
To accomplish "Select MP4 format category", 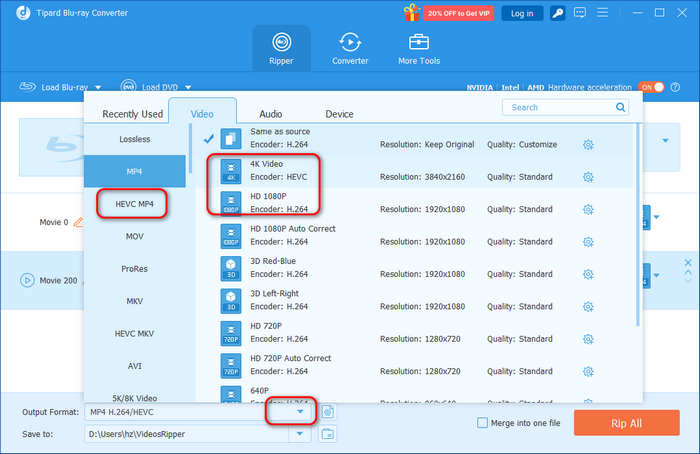I will [x=135, y=171].
